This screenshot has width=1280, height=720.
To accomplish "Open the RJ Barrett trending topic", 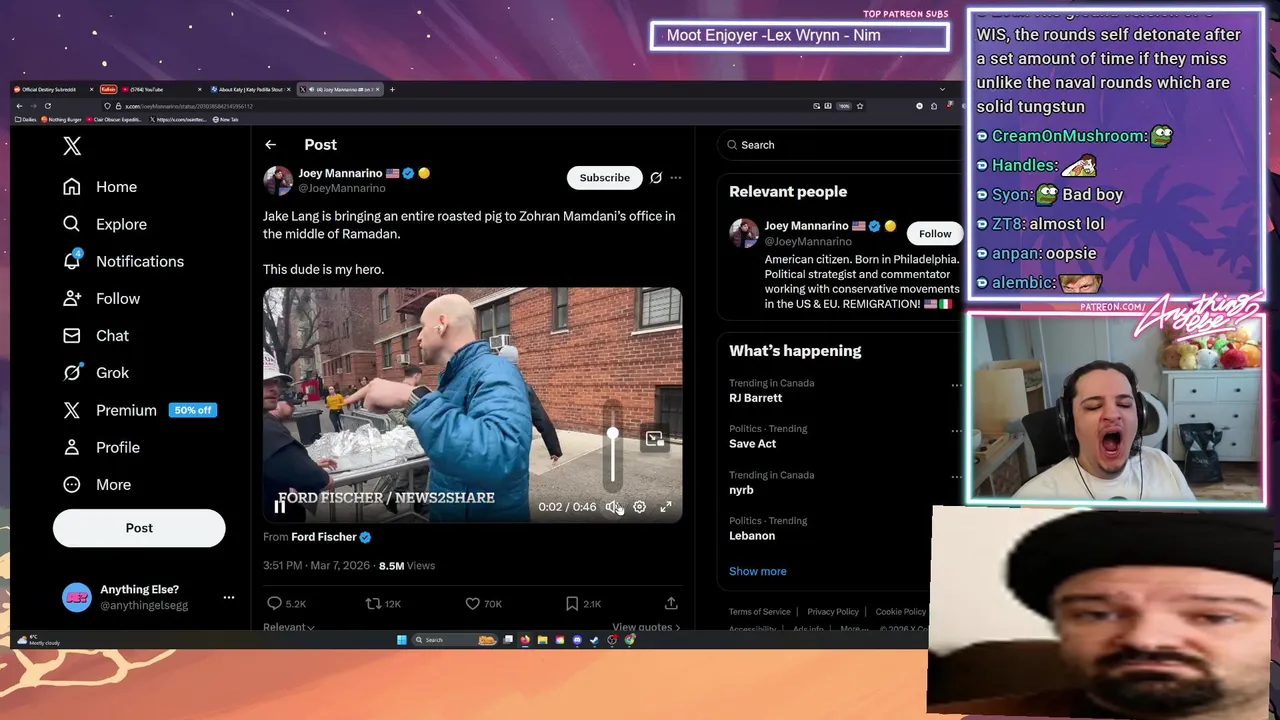I will pyautogui.click(x=756, y=398).
